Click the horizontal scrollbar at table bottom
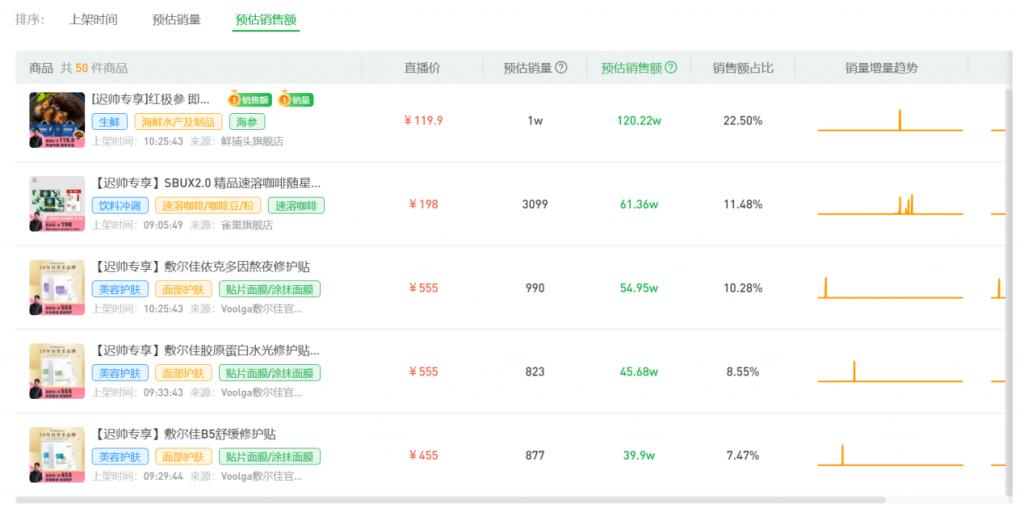 pos(451,500)
